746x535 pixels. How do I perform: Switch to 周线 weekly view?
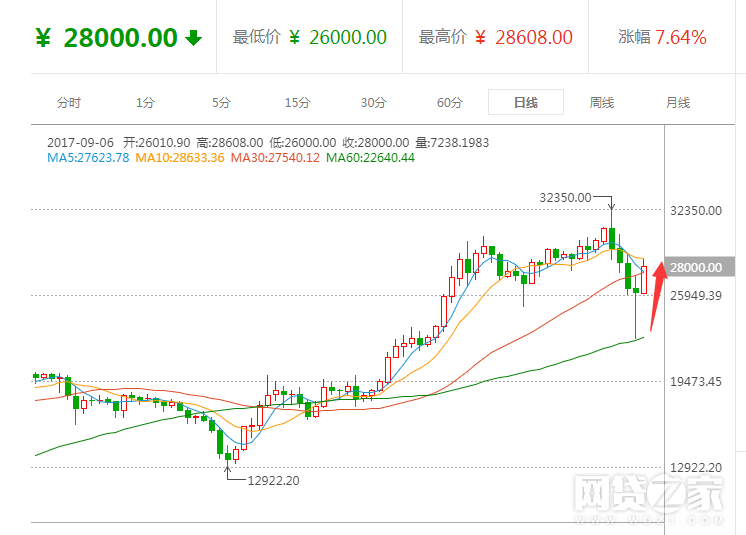[602, 102]
